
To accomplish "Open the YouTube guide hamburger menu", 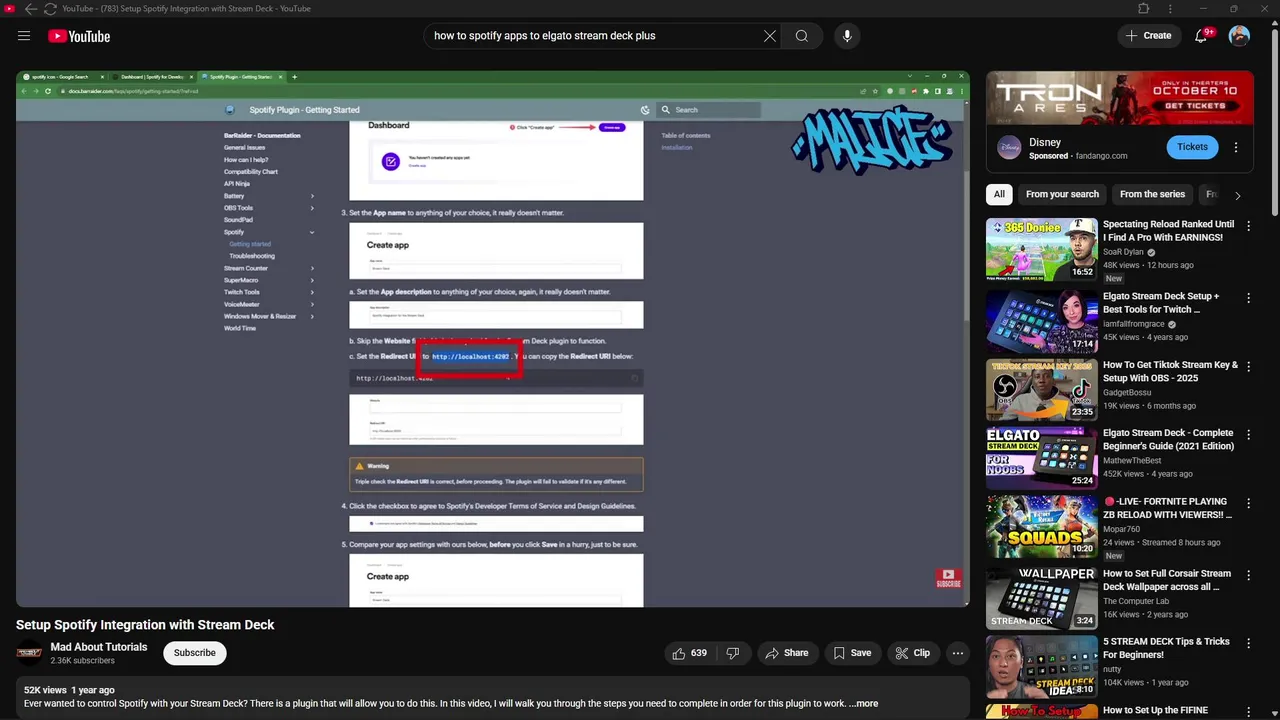I will click(x=24, y=36).
